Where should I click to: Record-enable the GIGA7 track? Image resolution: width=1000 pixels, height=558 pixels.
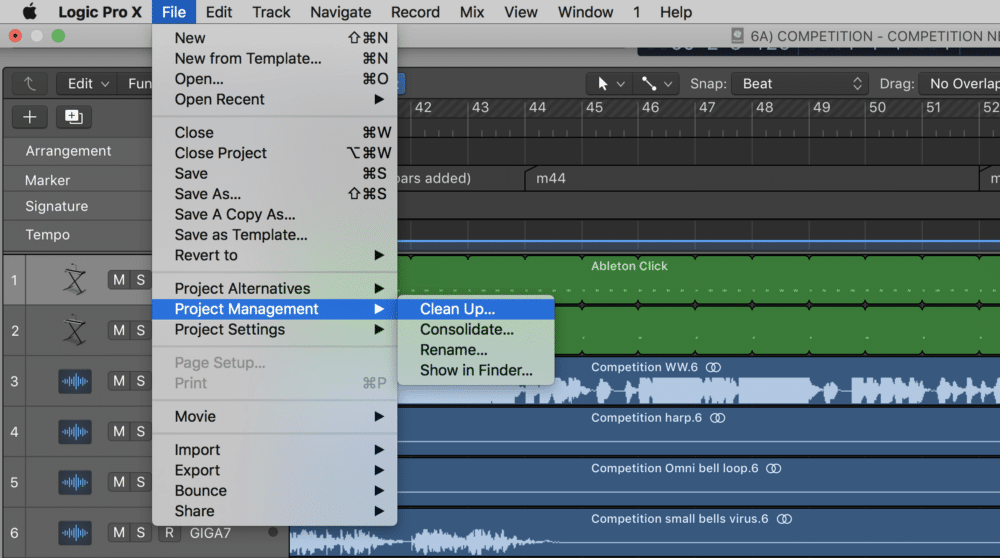pyautogui.click(x=169, y=532)
